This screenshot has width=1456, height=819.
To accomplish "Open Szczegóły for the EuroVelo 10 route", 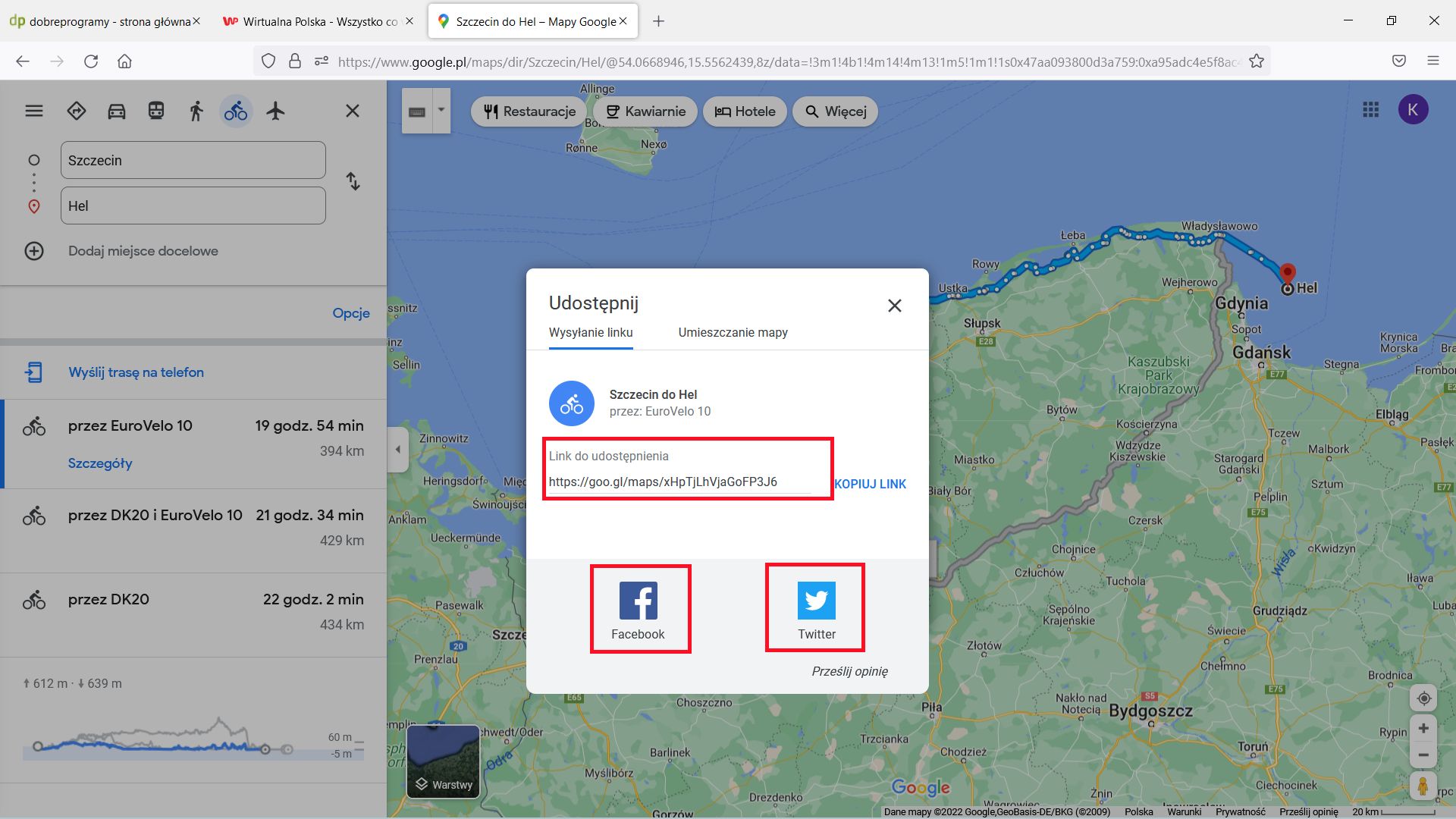I will [x=100, y=463].
